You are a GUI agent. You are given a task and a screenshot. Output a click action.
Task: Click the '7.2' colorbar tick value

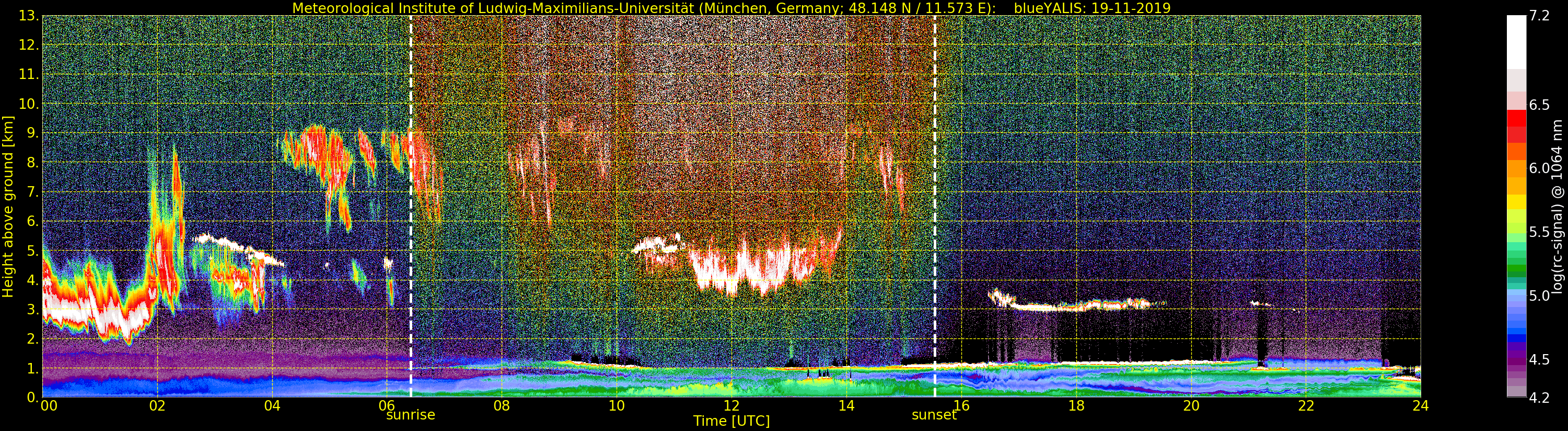point(1540,16)
